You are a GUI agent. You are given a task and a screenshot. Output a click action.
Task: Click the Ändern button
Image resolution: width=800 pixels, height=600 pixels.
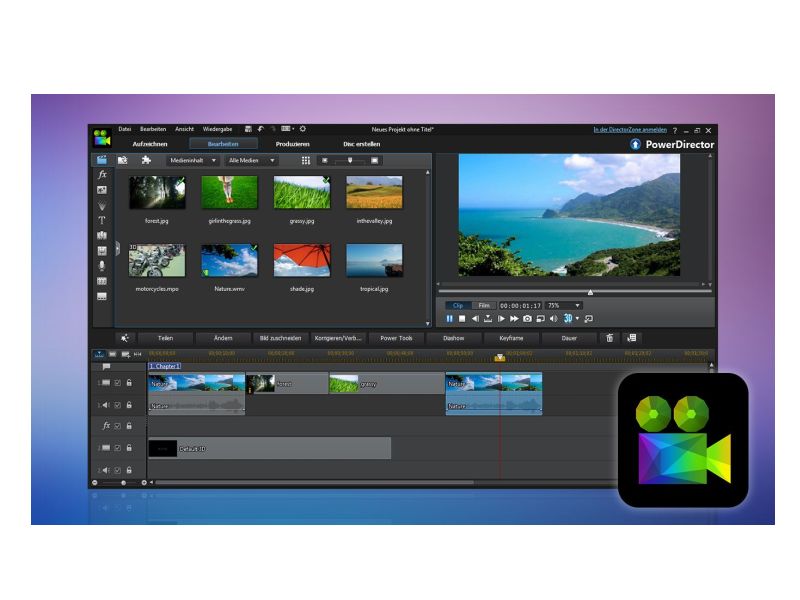pos(223,338)
